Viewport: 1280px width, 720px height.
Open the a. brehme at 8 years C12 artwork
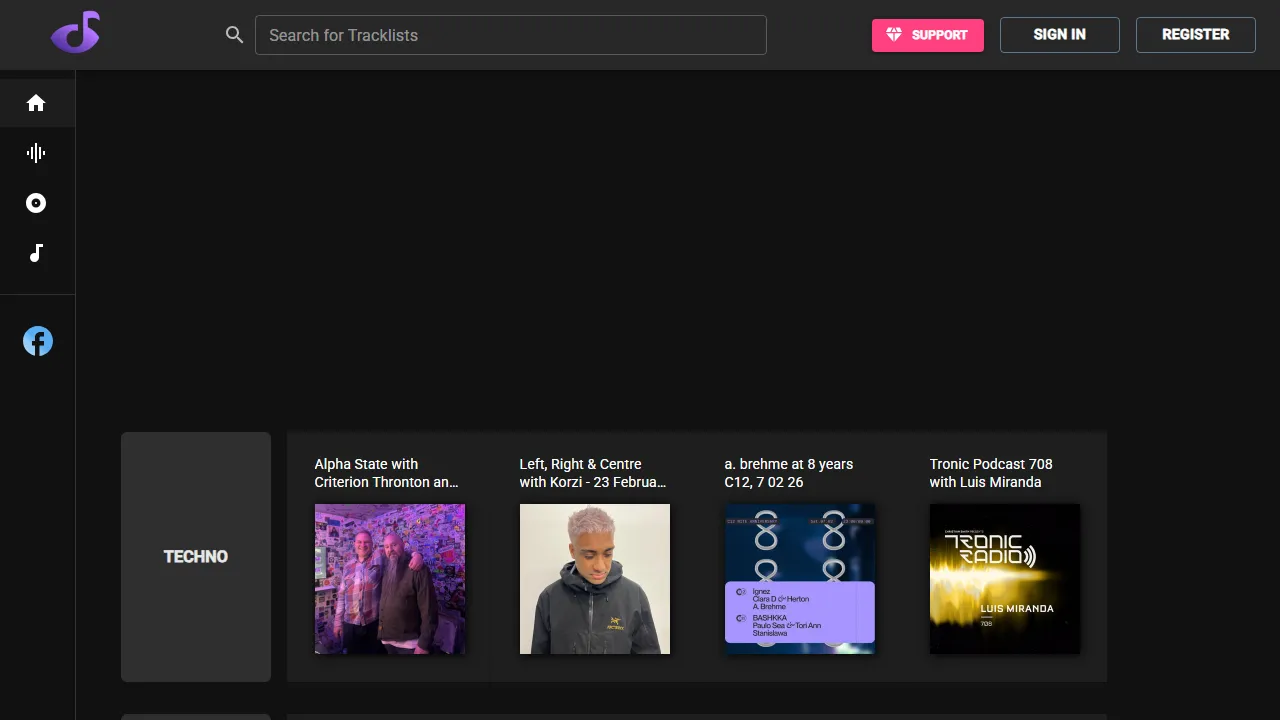tap(799, 579)
